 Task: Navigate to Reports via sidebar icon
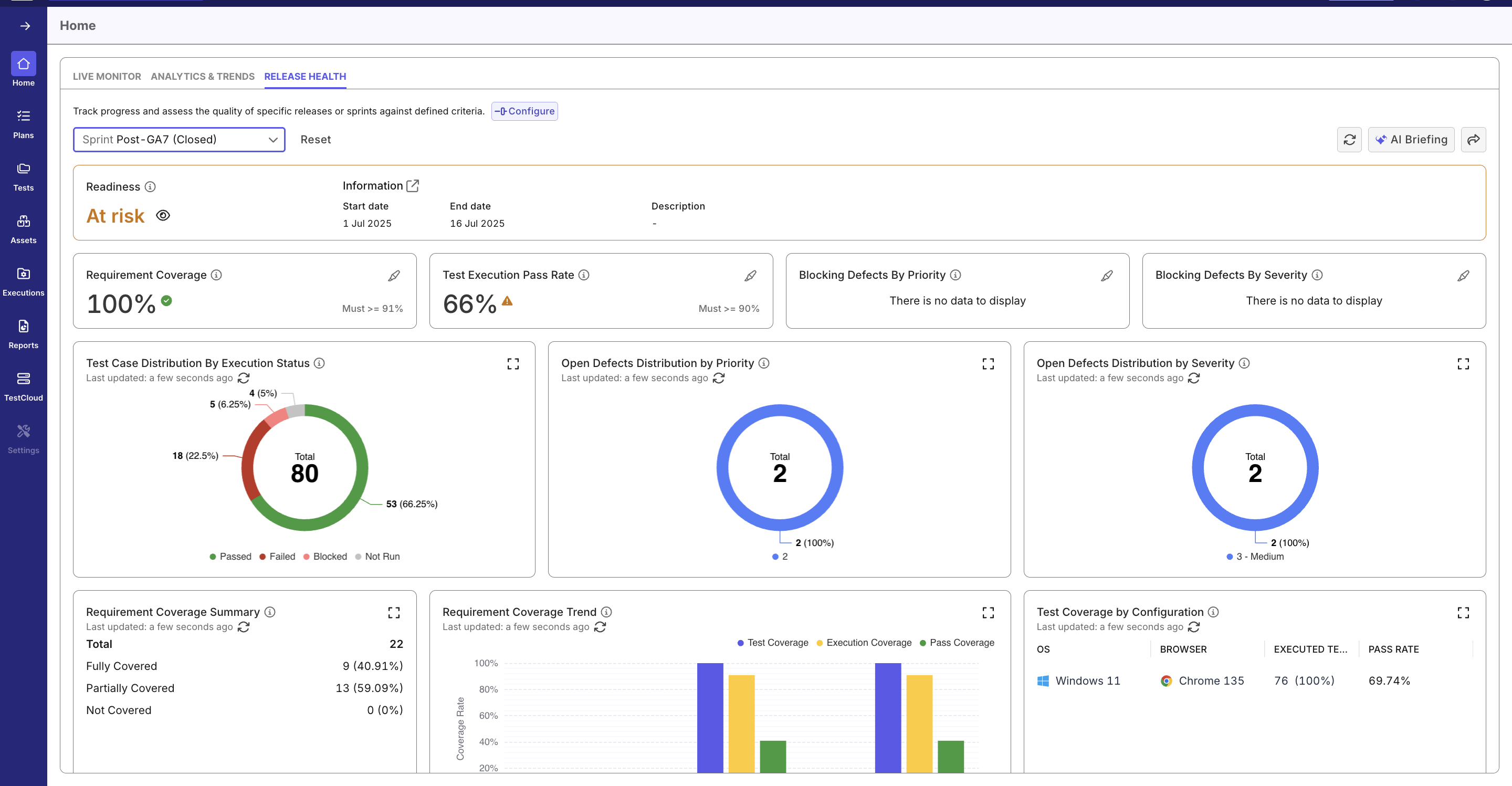(x=24, y=333)
